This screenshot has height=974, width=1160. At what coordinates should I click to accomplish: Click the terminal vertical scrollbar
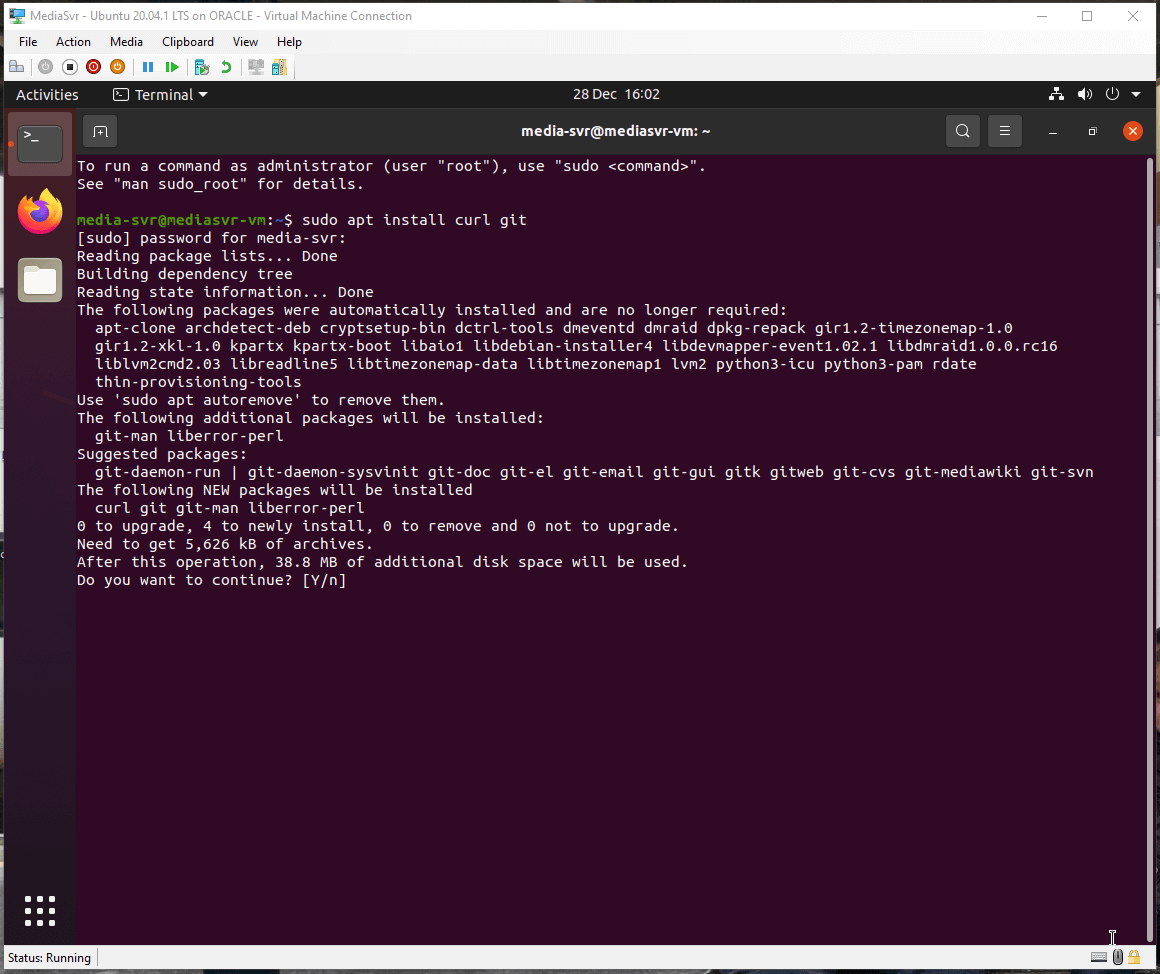click(1150, 547)
